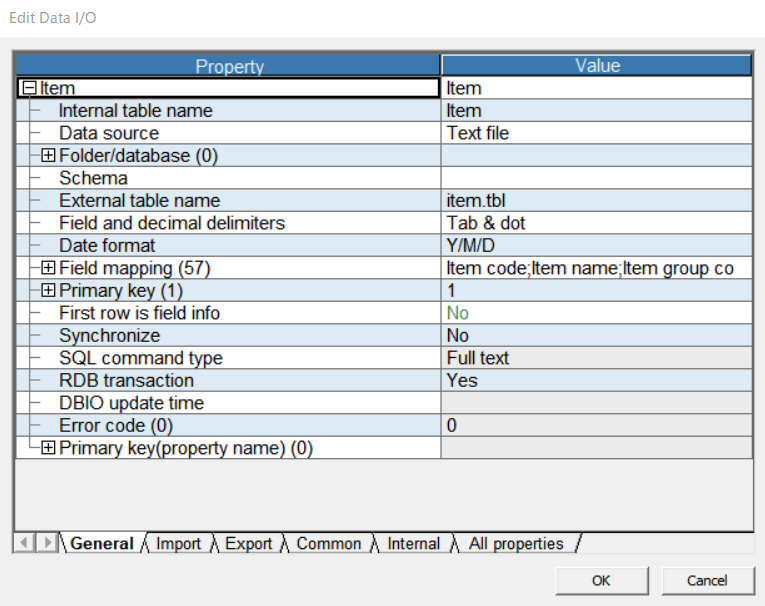Expand the Primary key (1) row
Image resolution: width=765 pixels, height=606 pixels.
[x=48, y=290]
